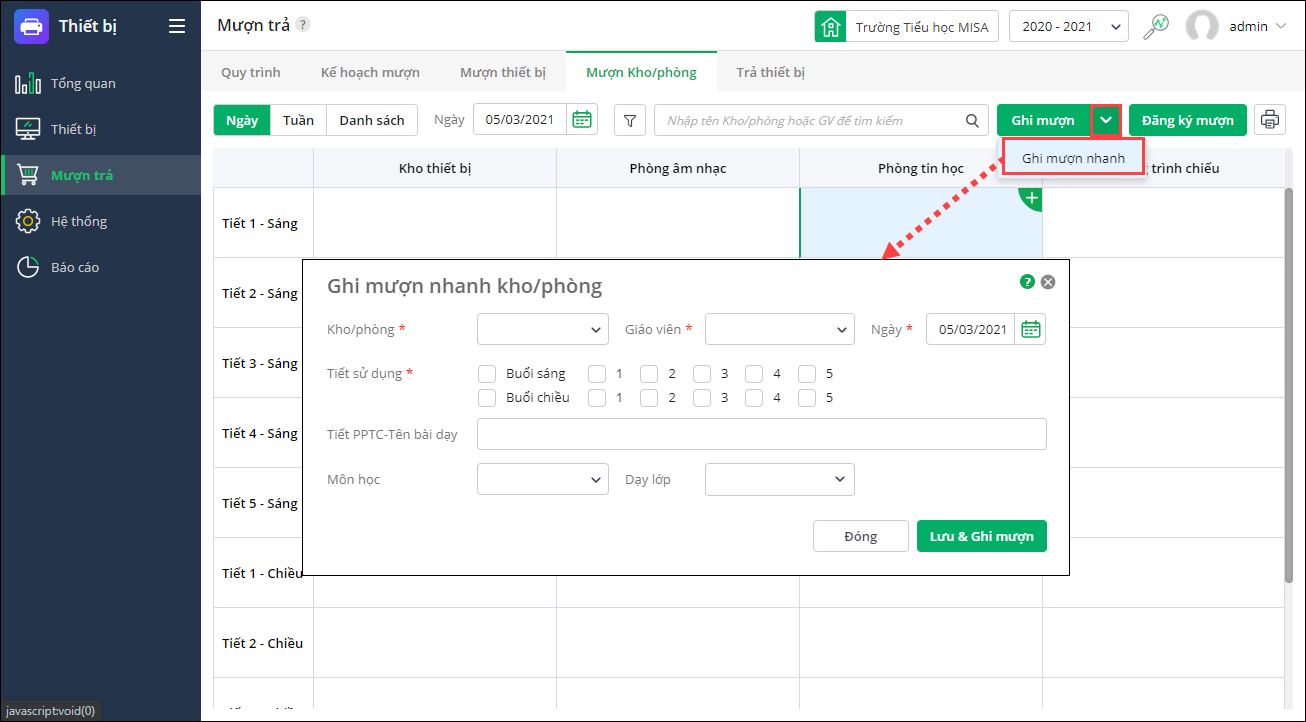Click the Phòng âm nhạc column header
Viewport: 1306px width, 722px height.
coord(678,168)
